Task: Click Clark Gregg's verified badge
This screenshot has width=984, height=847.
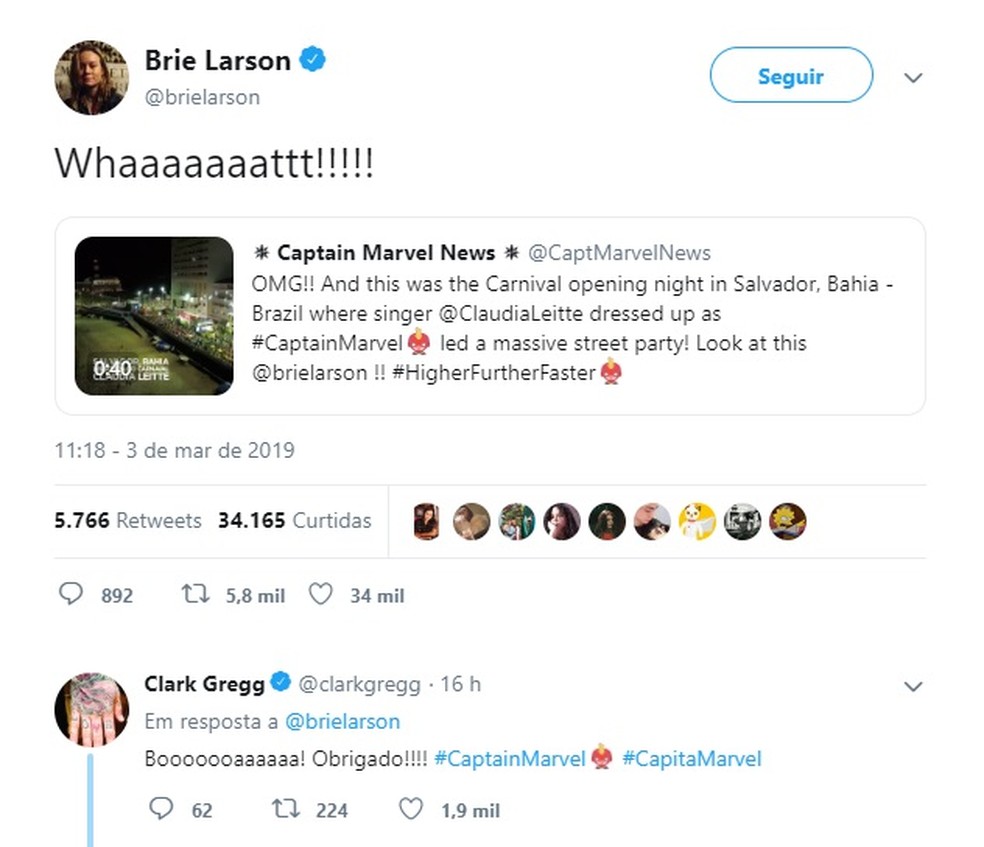Action: 281,682
